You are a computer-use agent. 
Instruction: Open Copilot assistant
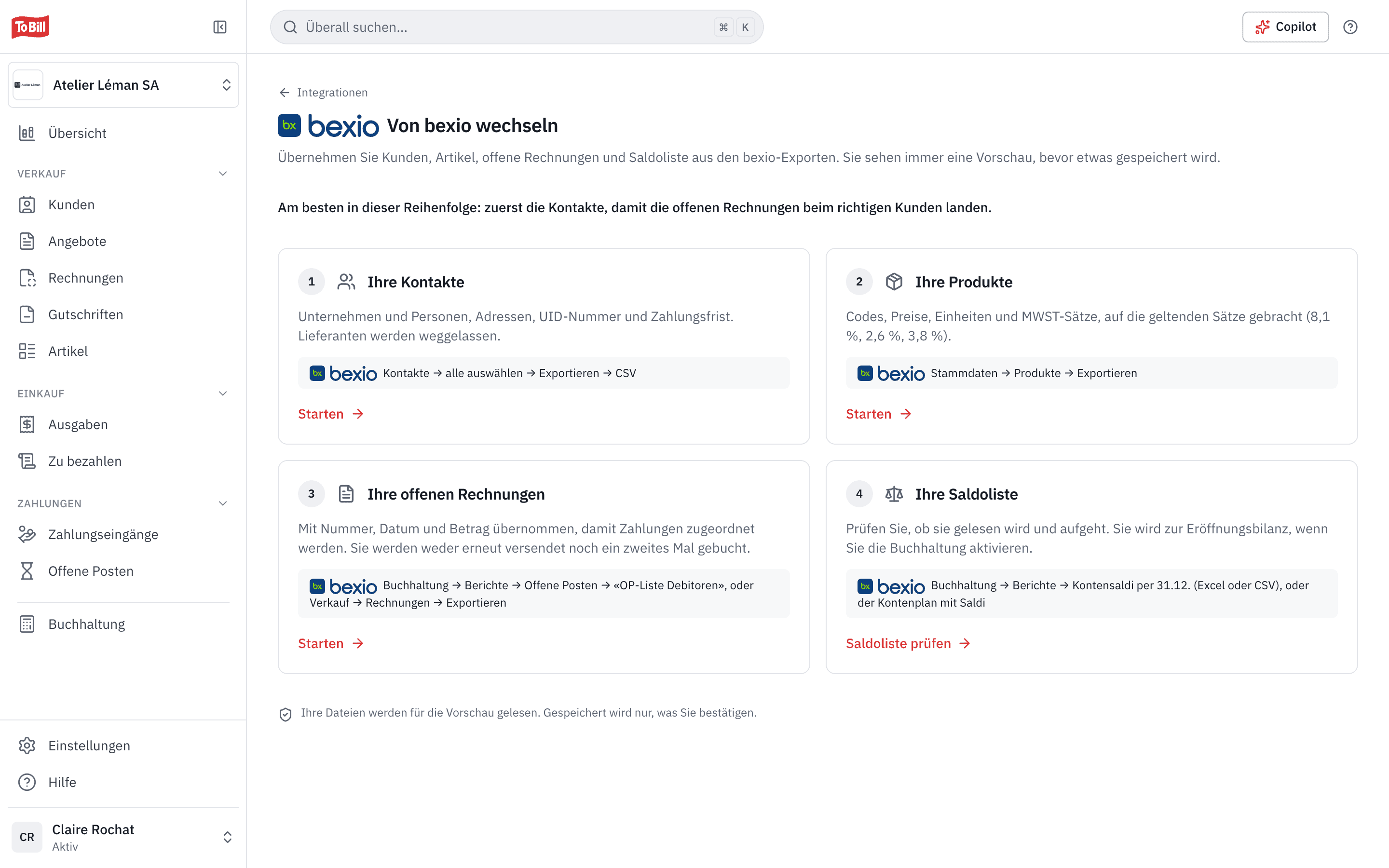point(1285,27)
